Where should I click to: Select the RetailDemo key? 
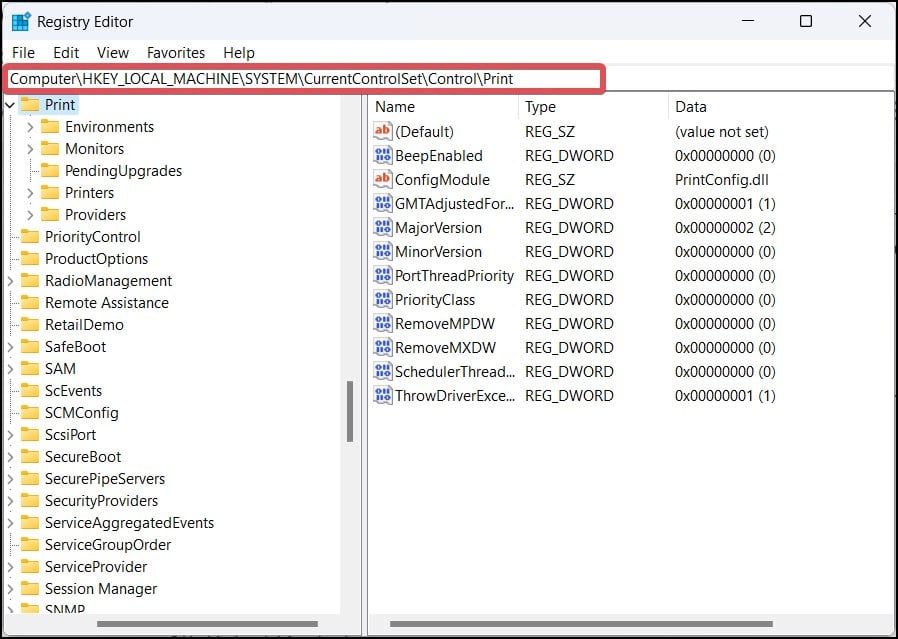pos(84,325)
